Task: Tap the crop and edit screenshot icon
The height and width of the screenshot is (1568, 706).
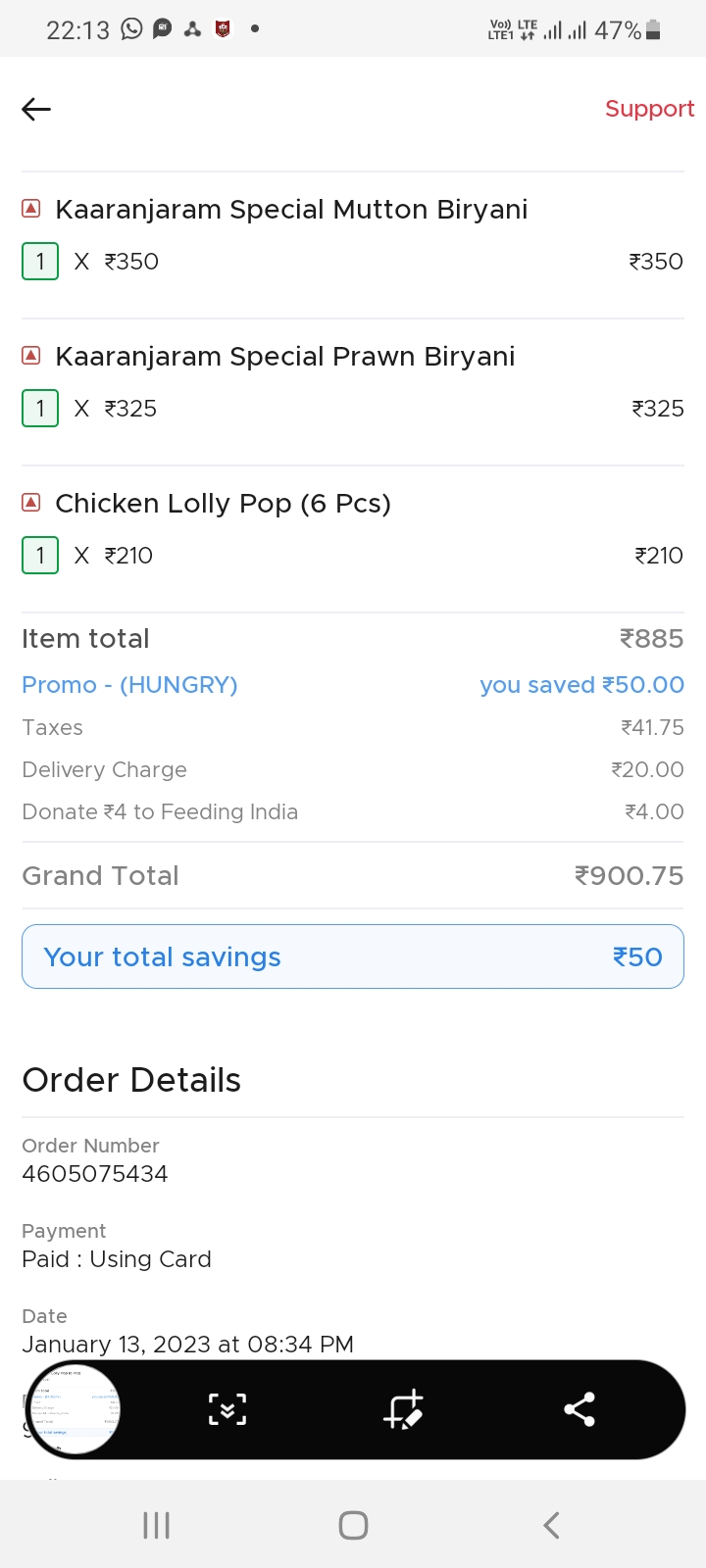Action: (403, 1409)
